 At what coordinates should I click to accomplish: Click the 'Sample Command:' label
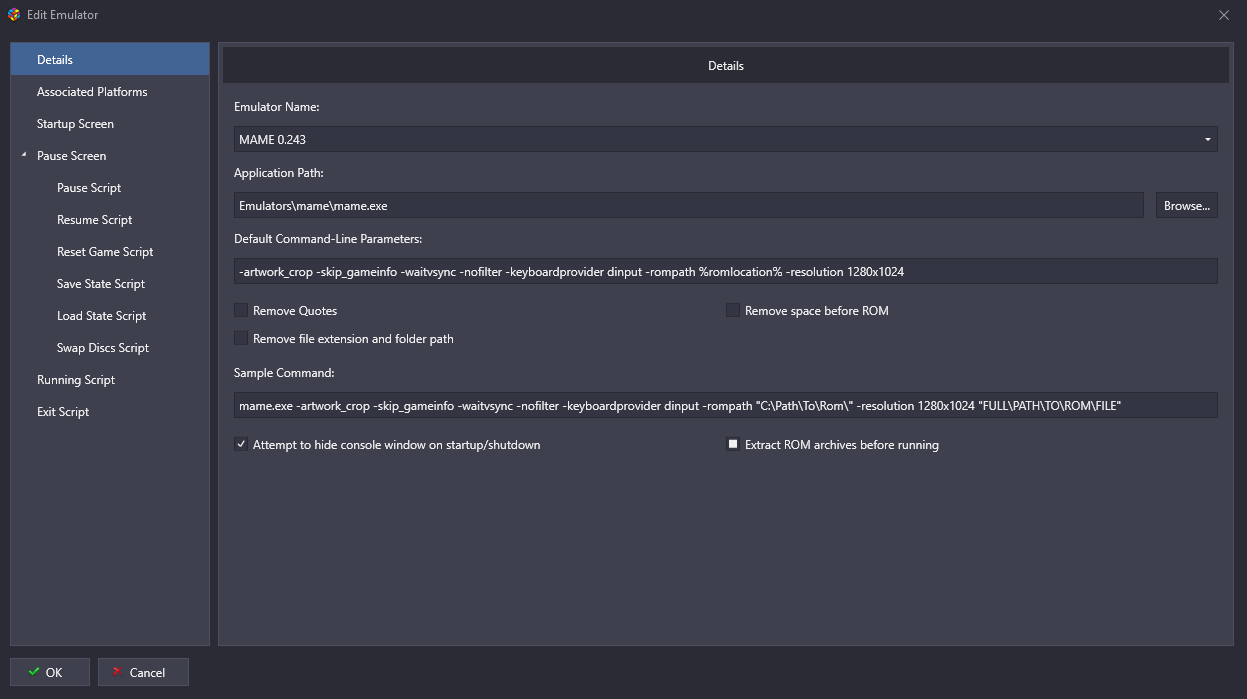[x=284, y=373]
